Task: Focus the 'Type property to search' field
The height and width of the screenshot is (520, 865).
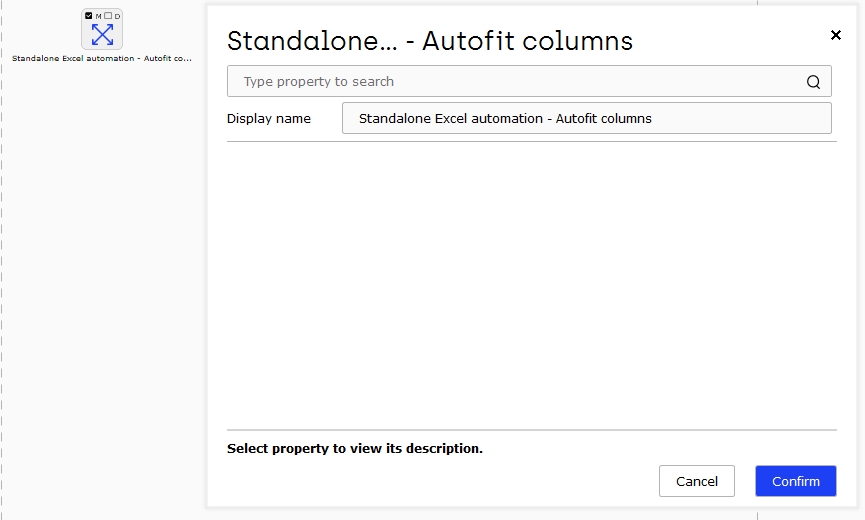Action: pos(529,81)
